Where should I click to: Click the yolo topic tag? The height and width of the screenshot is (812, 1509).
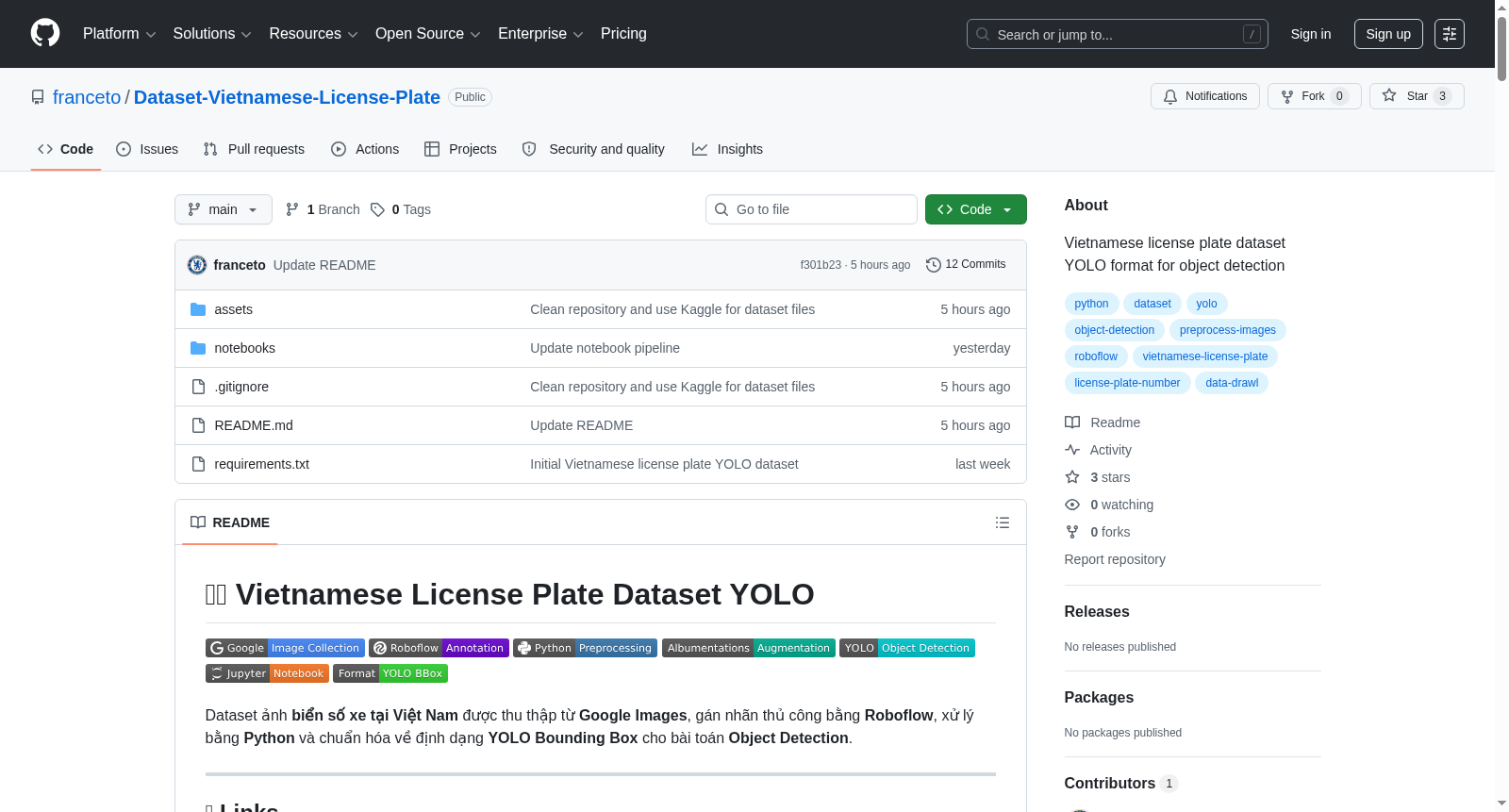click(1206, 304)
